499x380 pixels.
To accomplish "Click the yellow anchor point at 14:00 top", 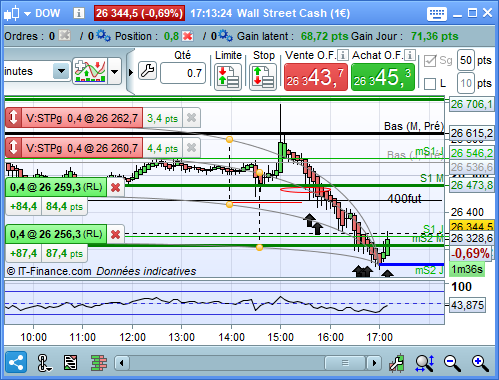I will click(229, 139).
